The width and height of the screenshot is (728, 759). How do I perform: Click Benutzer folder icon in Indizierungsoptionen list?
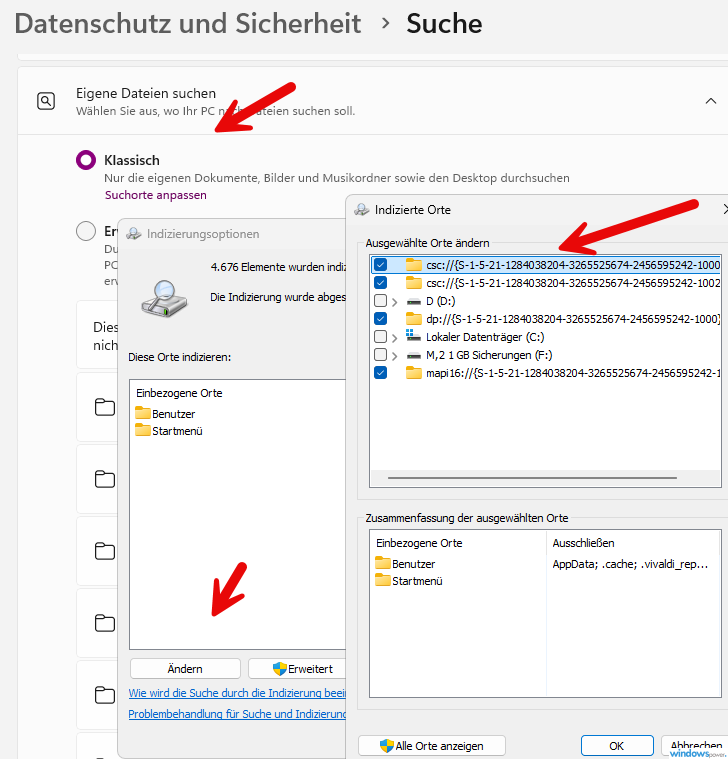pos(143,413)
